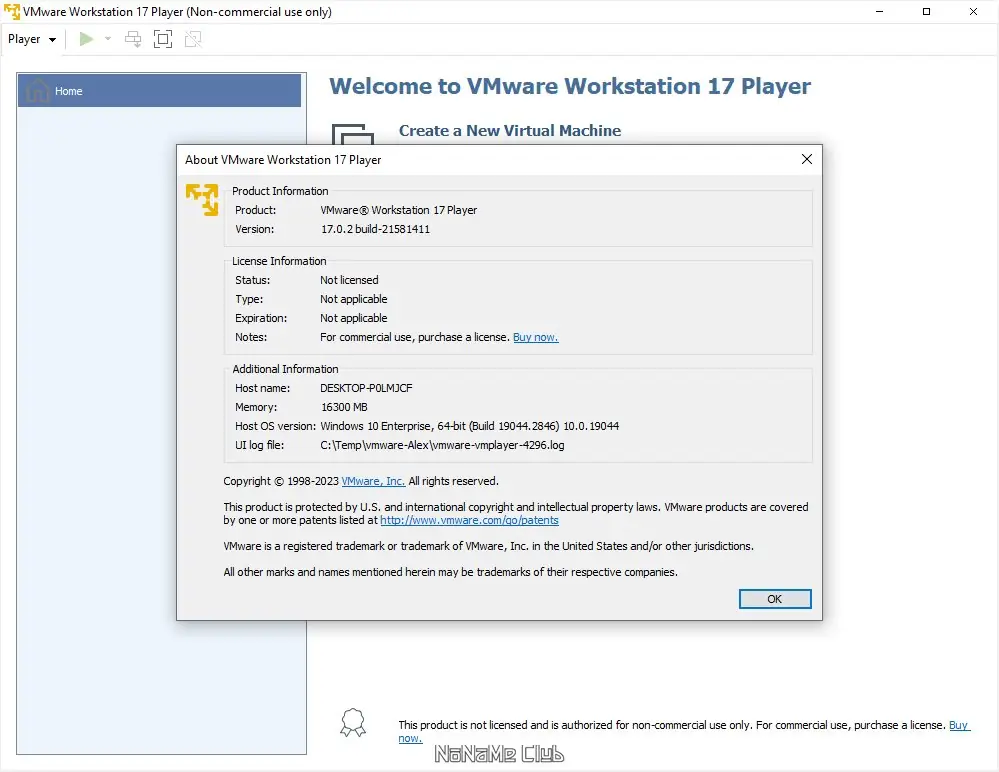This screenshot has height=772, width=999.
Task: Select host name DESKTOP-P0LMJCF
Action: tap(366, 388)
